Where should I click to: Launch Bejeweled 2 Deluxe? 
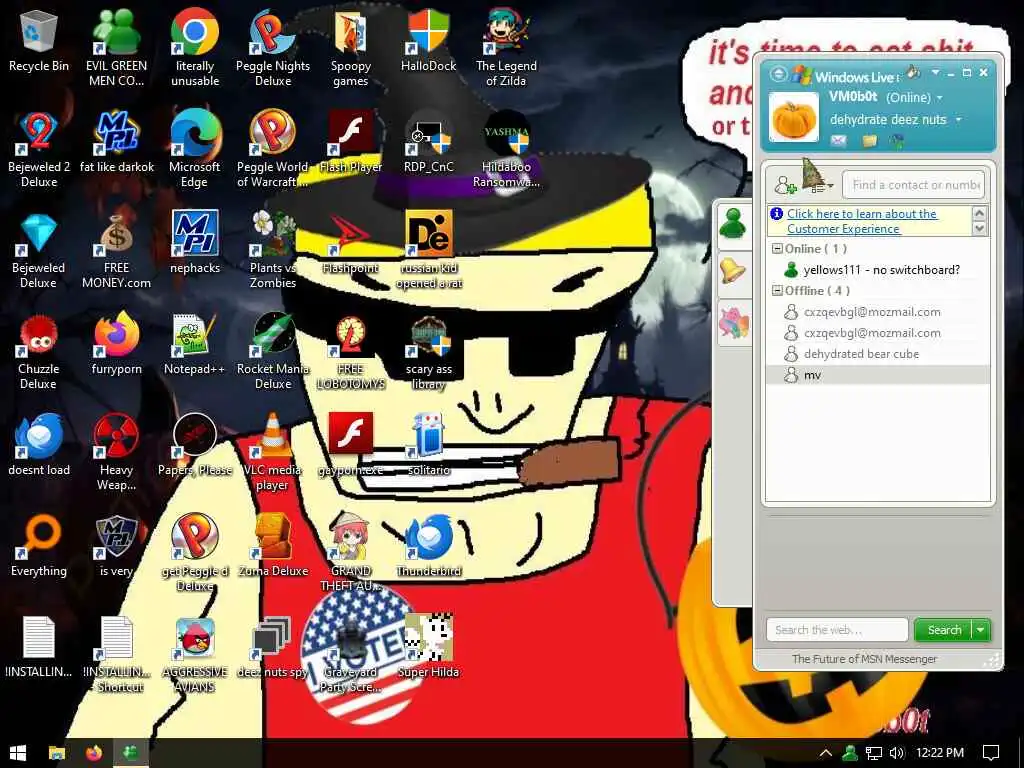click(x=39, y=149)
